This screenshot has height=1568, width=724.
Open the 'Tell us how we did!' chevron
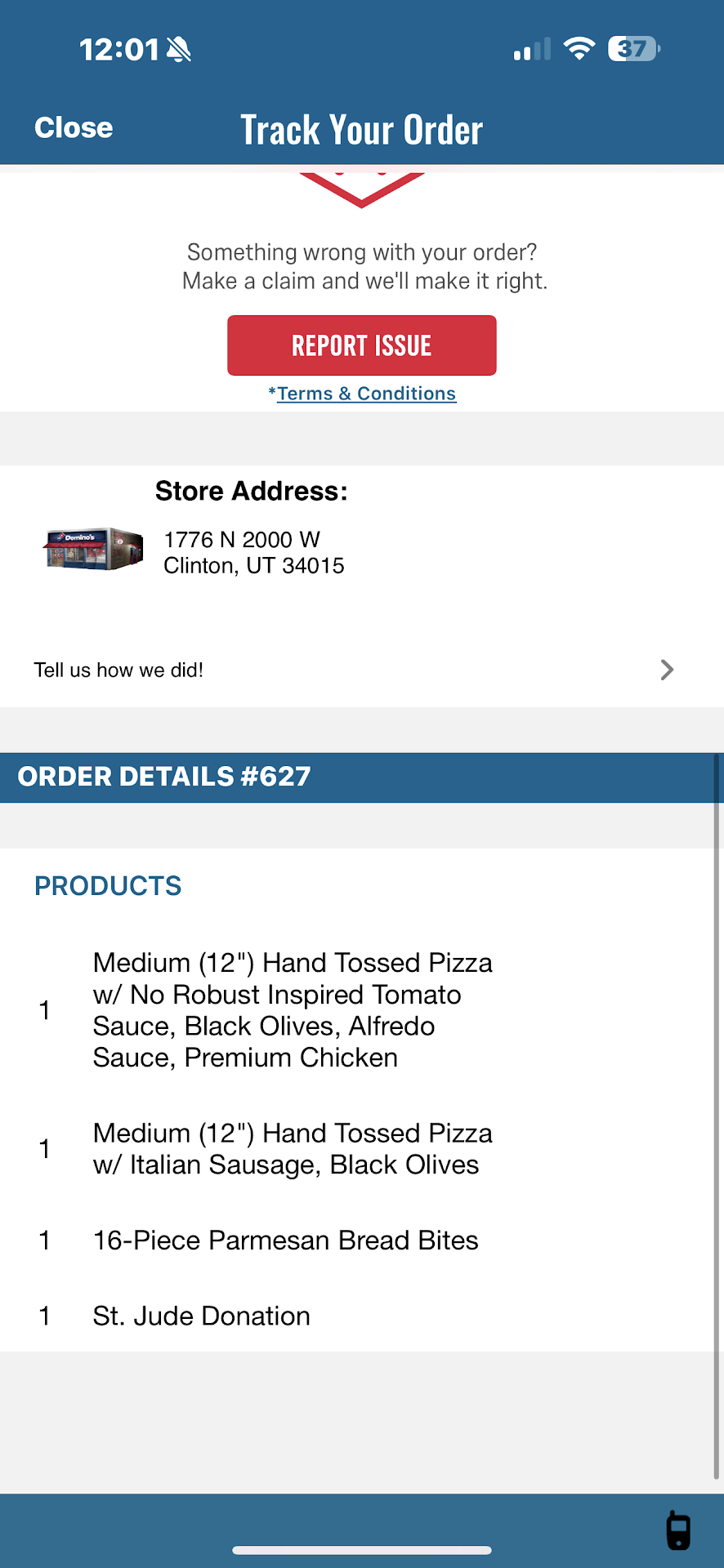pos(667,670)
